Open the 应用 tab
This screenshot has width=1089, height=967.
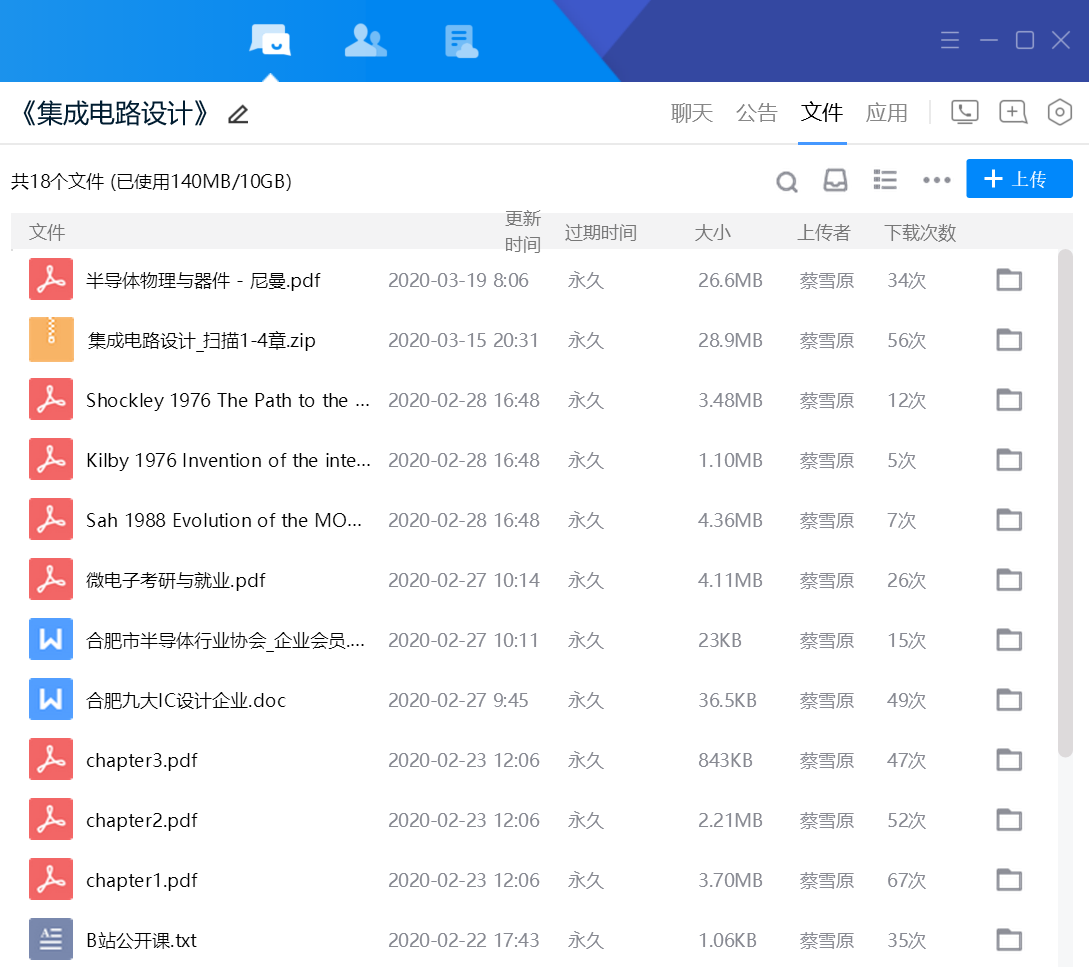[x=886, y=113]
